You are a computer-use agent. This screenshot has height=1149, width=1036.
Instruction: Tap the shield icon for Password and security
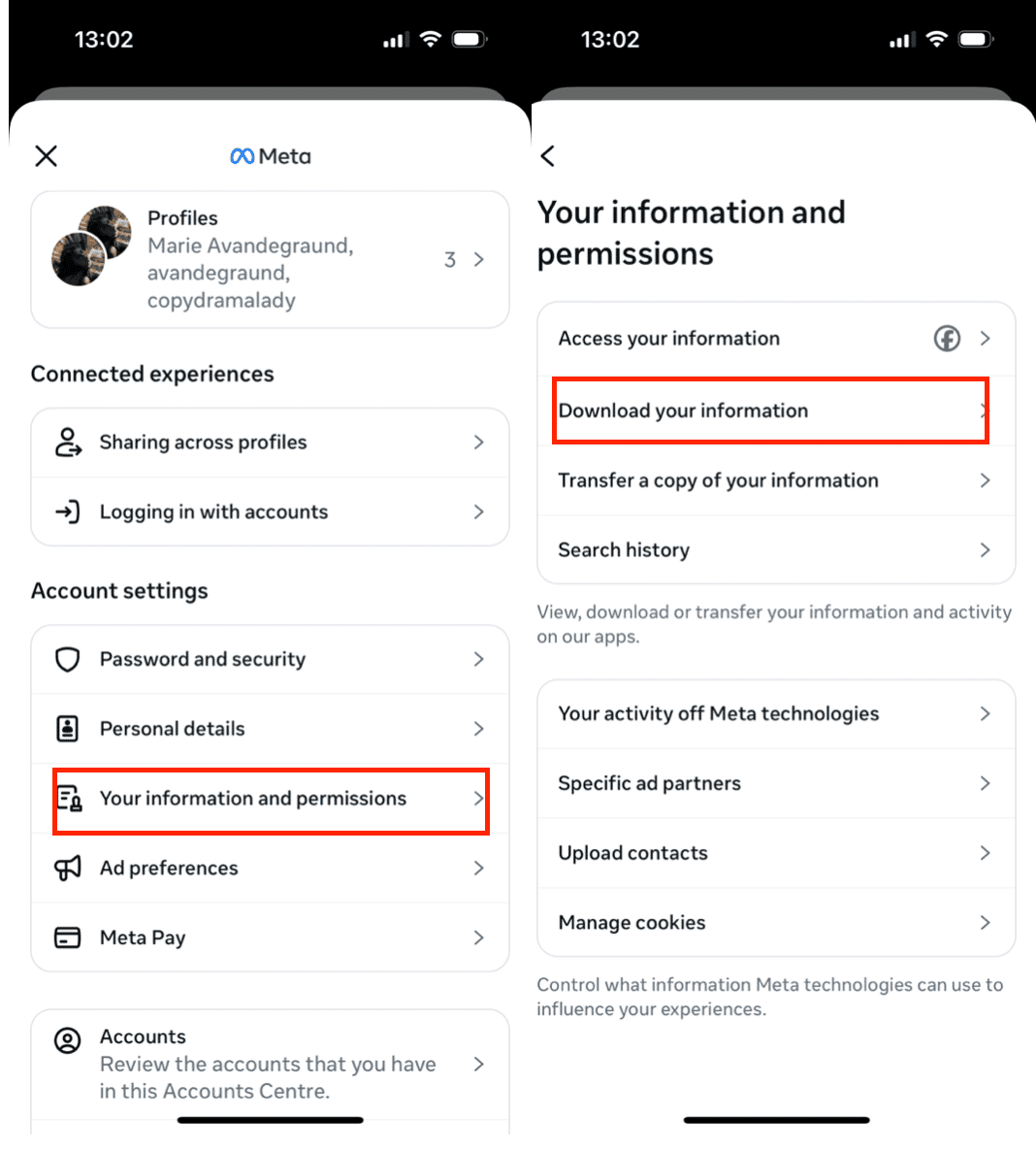(x=67, y=660)
